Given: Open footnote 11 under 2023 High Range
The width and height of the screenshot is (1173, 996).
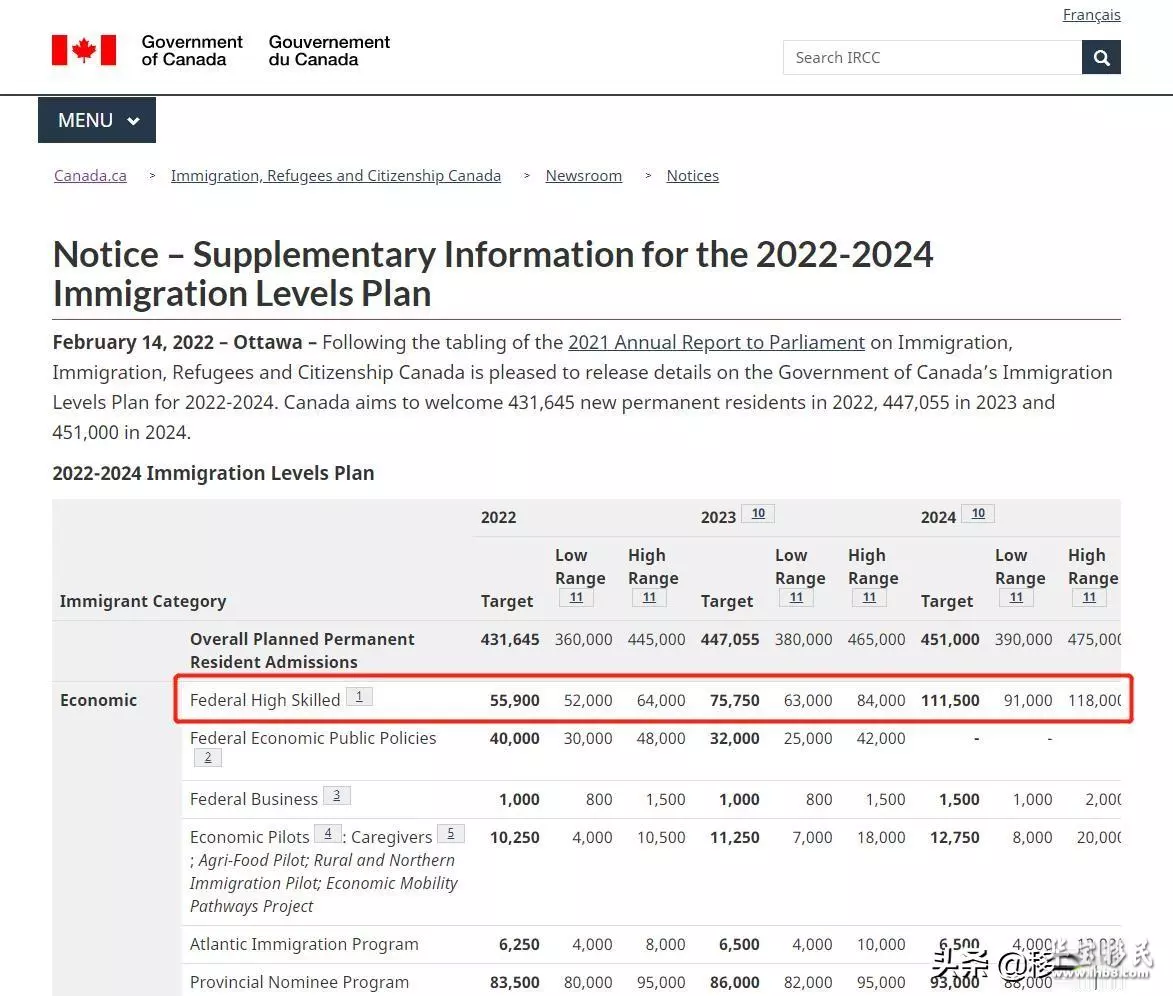Looking at the screenshot, I should coord(869,598).
